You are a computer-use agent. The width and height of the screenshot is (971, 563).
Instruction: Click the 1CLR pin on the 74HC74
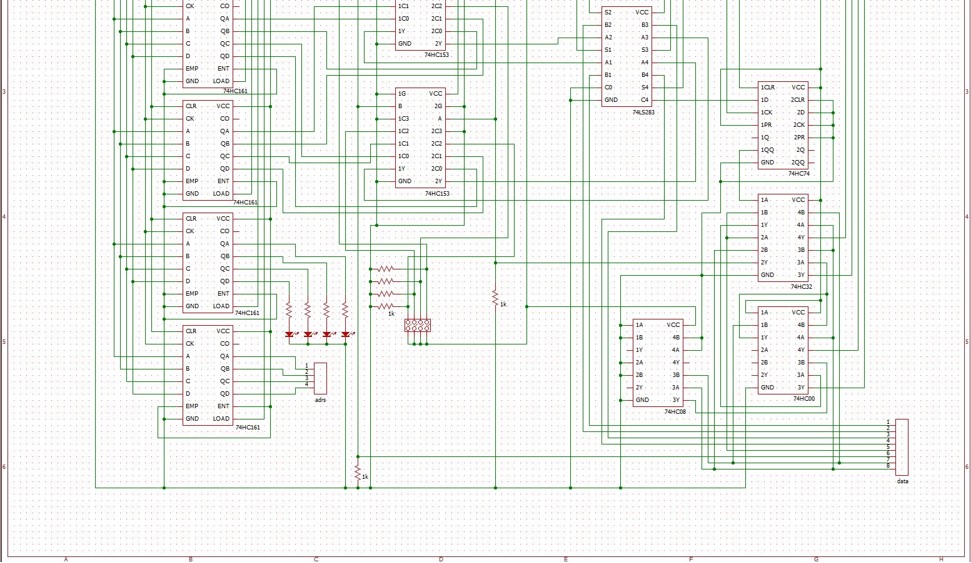click(768, 88)
